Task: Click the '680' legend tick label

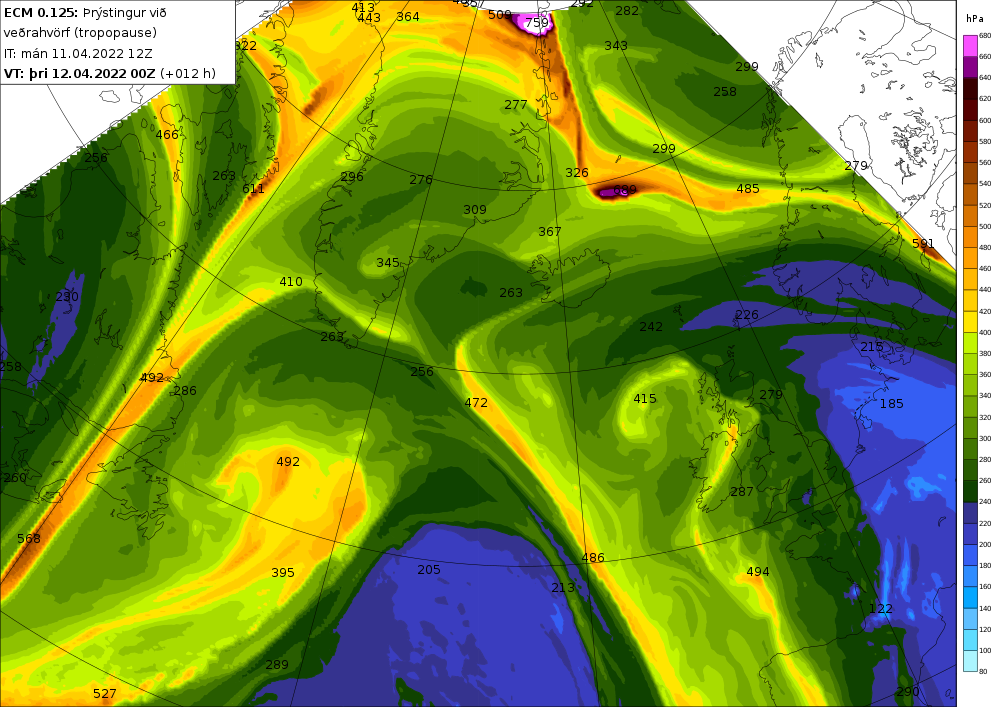Action: 985,36
